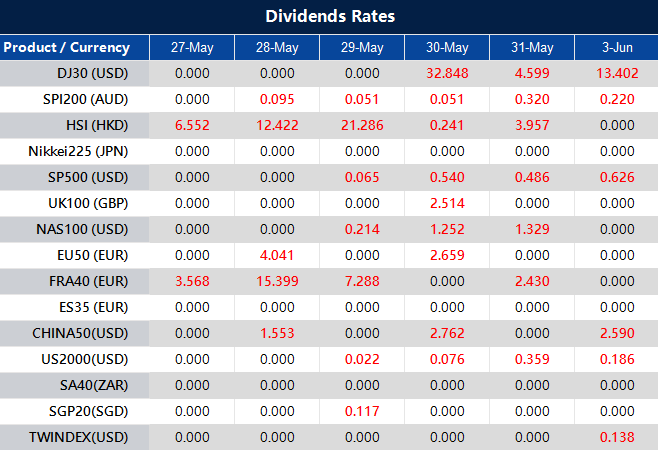Select the SGP20 value 0.117
The width and height of the screenshot is (658, 450).
362,411
